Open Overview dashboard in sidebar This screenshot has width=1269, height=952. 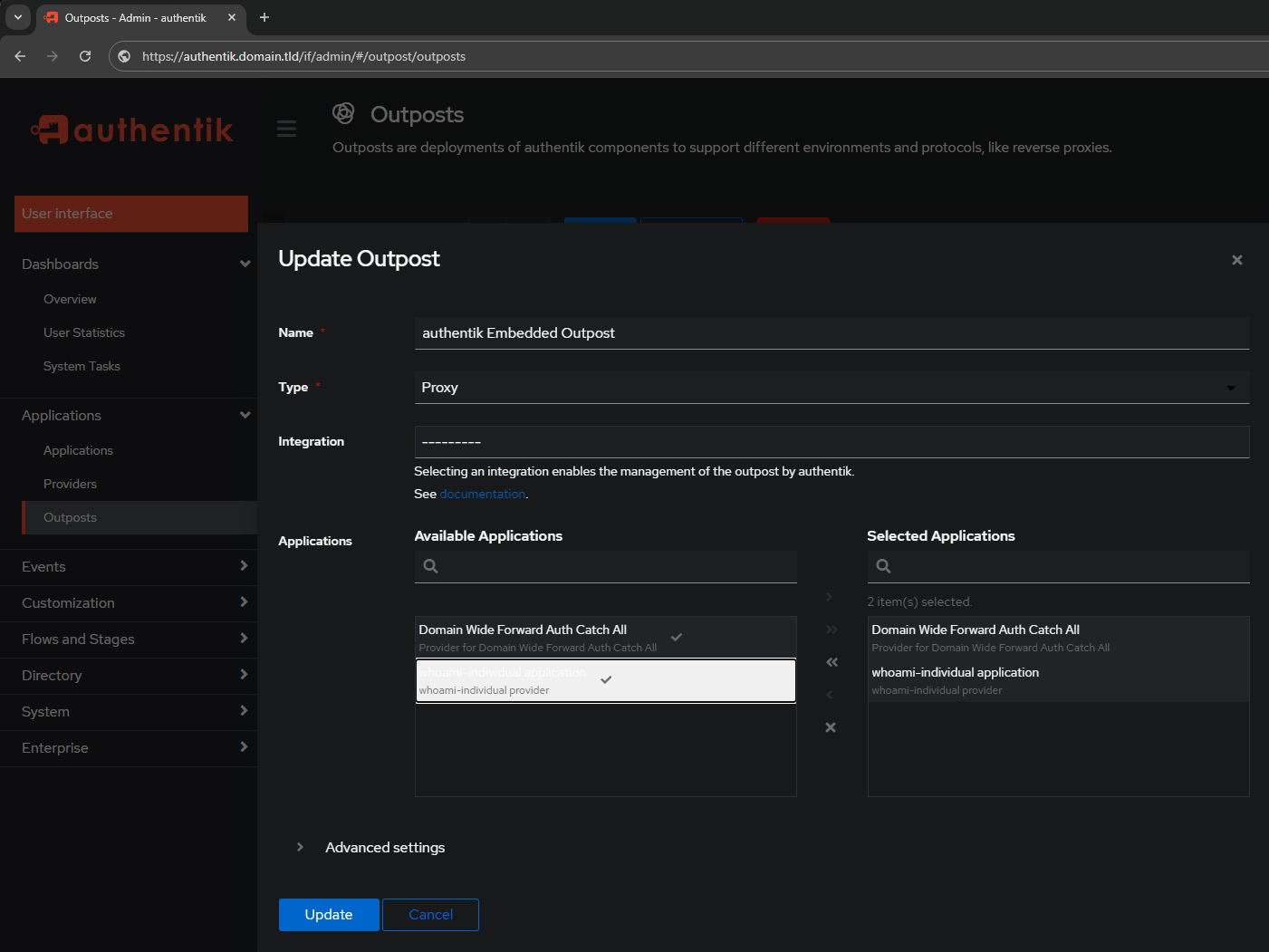[x=70, y=299]
